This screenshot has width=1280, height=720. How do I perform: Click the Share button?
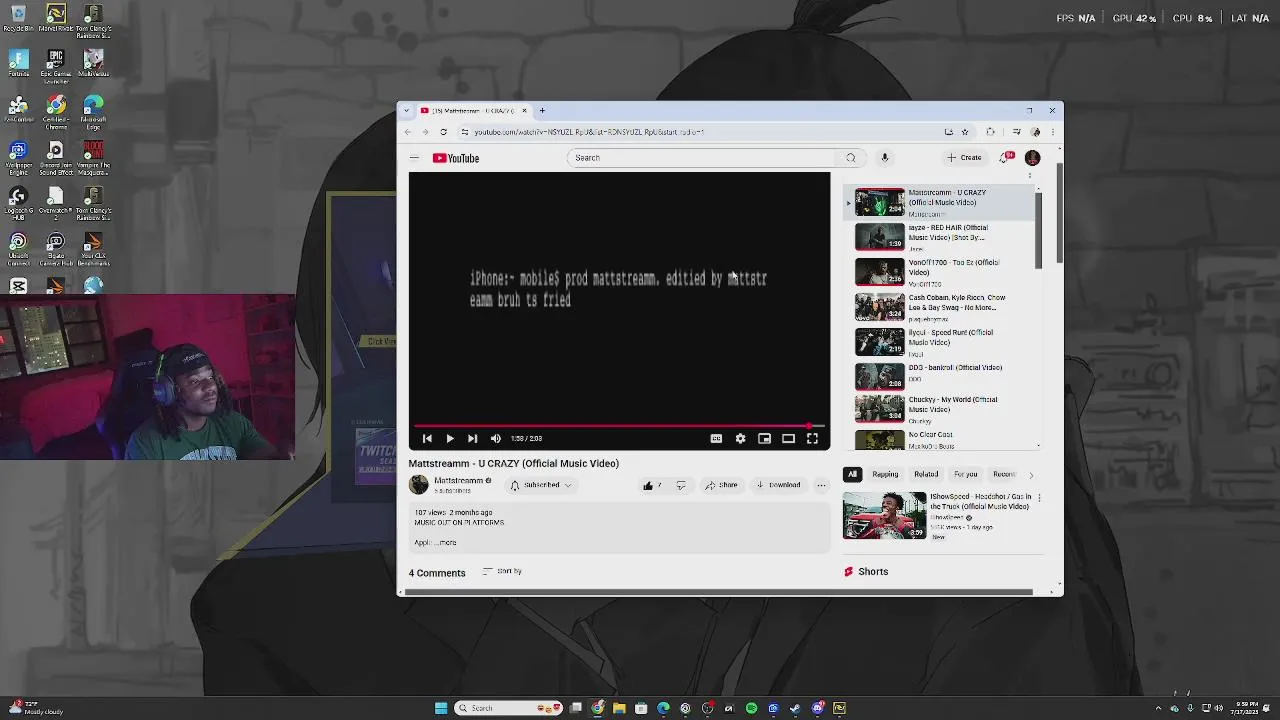pyautogui.click(x=721, y=485)
